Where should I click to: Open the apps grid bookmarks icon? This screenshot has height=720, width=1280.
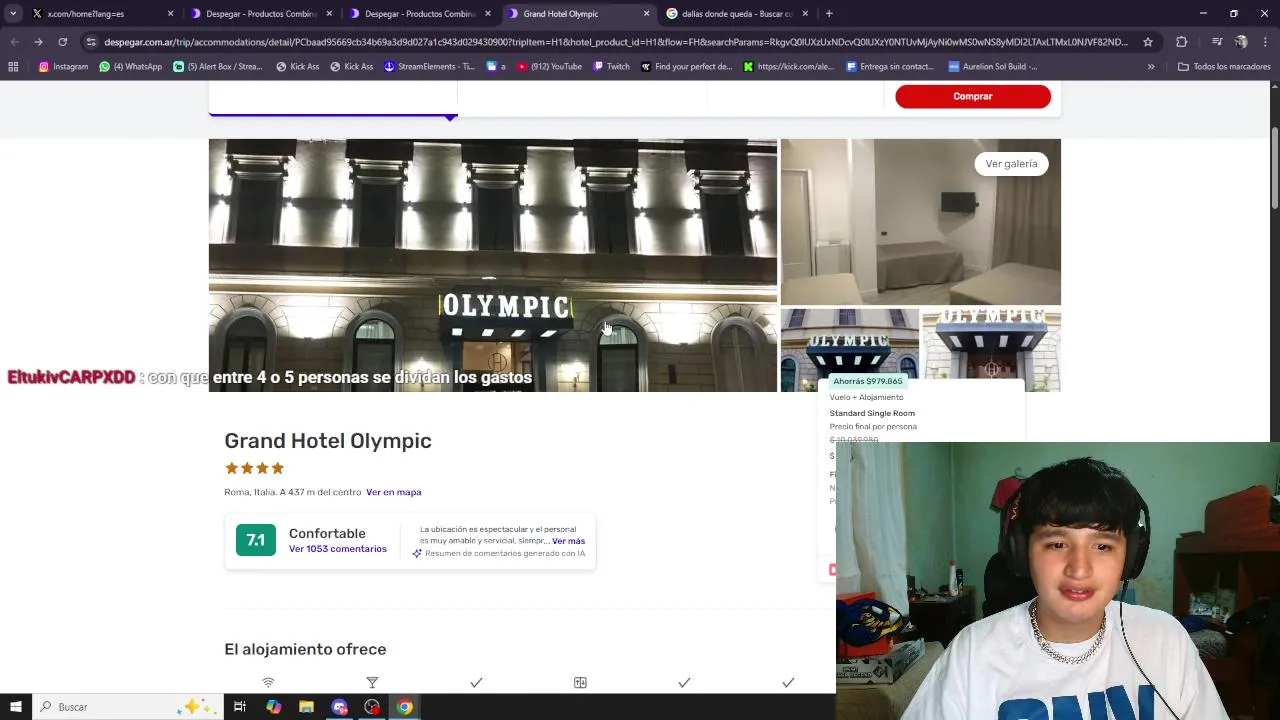[13, 67]
